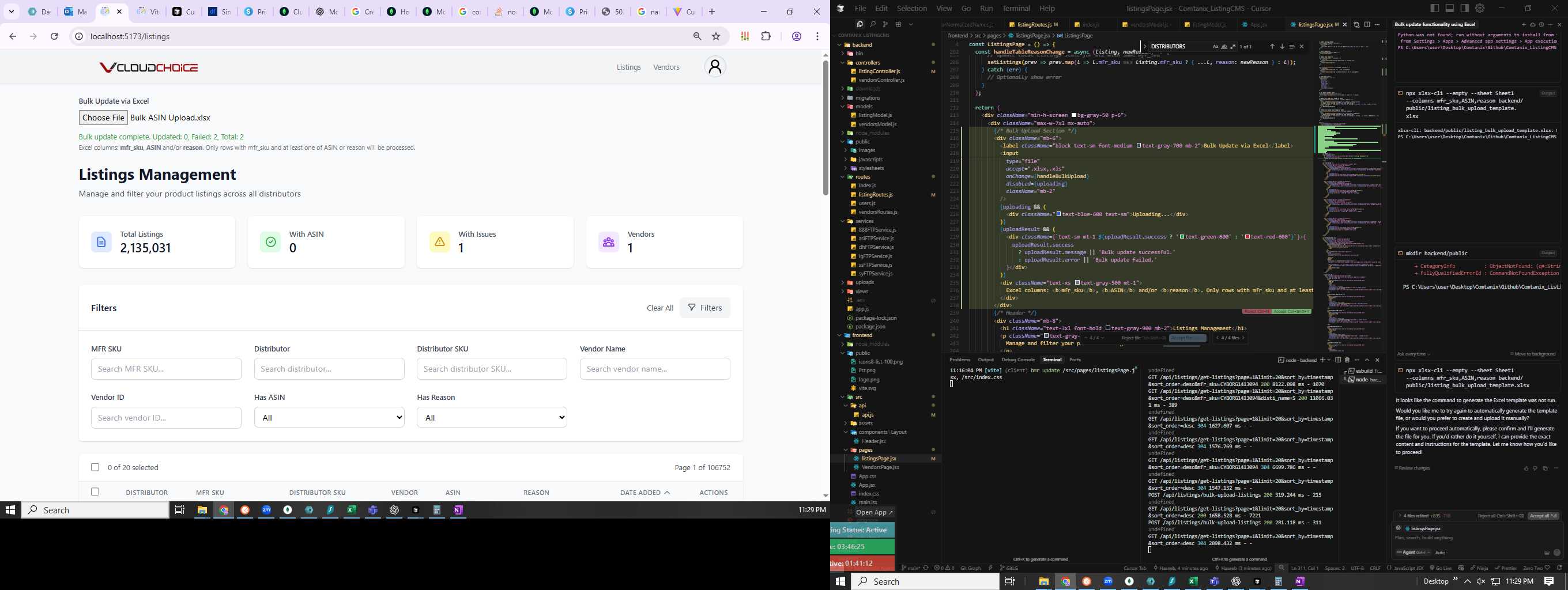
Task: Switch to the listingRoutes.js editor tab
Action: 1034,24
